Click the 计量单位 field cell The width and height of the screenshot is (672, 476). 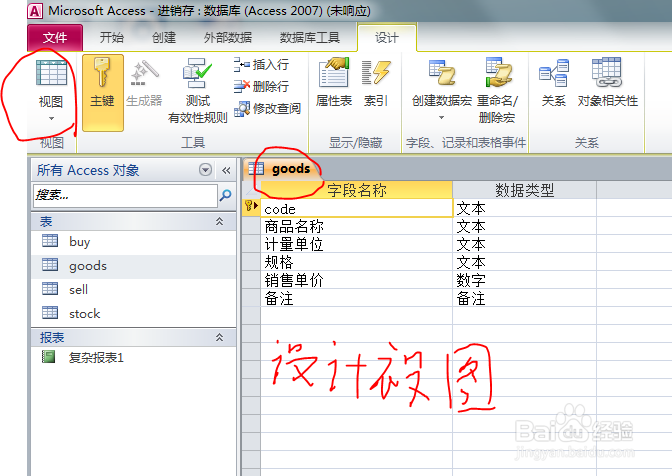(x=356, y=244)
